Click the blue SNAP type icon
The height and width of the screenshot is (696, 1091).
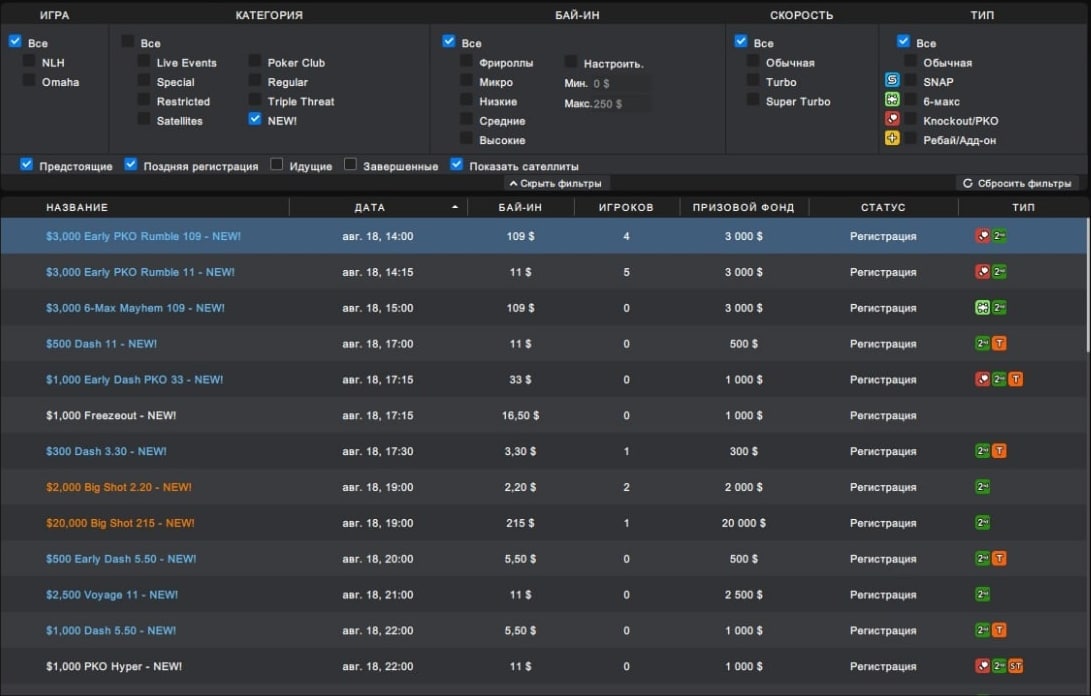tap(892, 80)
